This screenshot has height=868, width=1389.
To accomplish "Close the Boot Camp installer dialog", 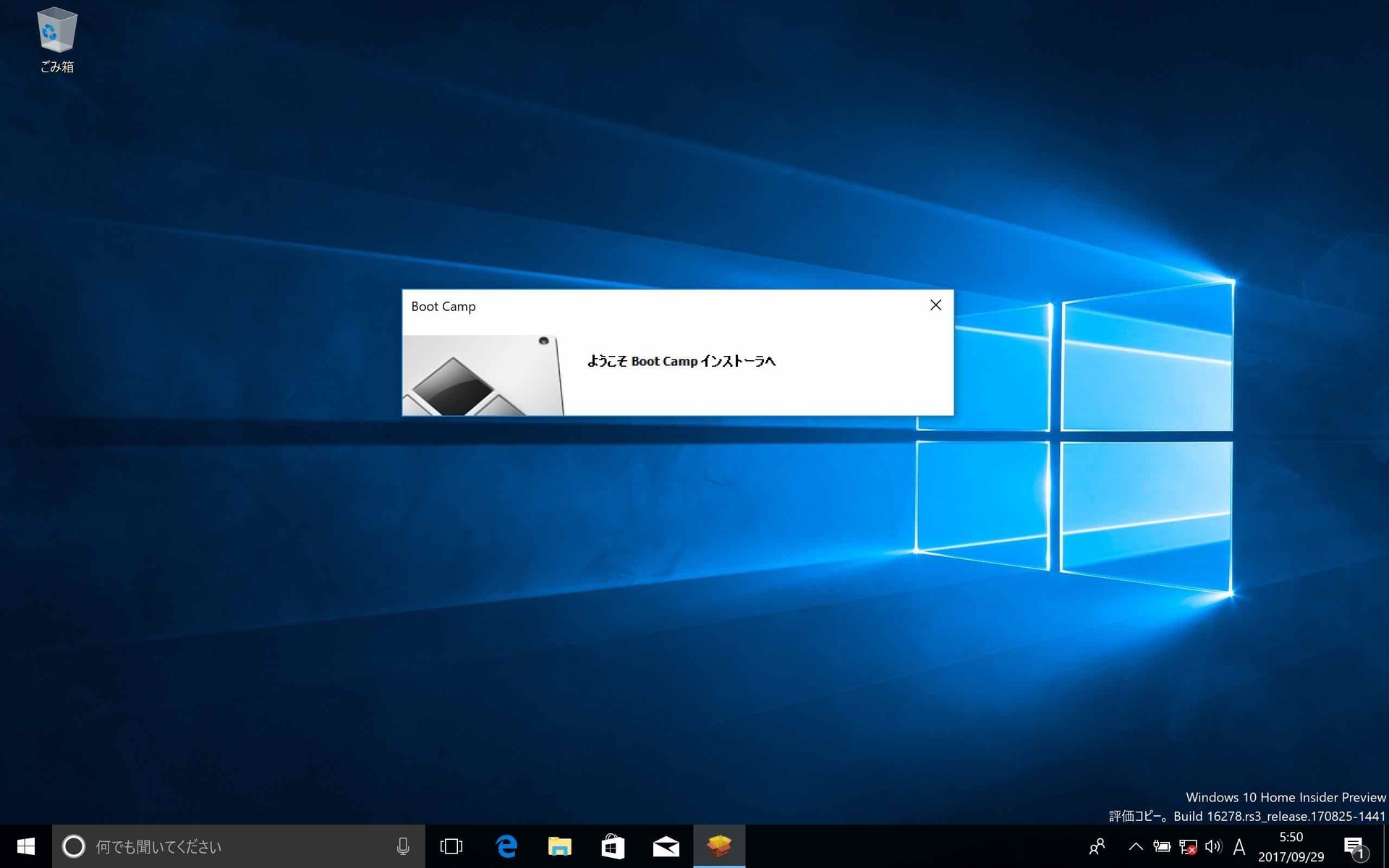I will pos(935,305).
